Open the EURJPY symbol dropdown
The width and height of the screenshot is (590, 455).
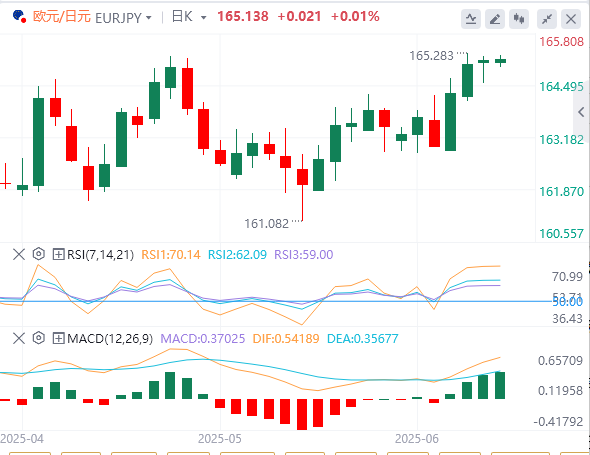[x=123, y=18]
